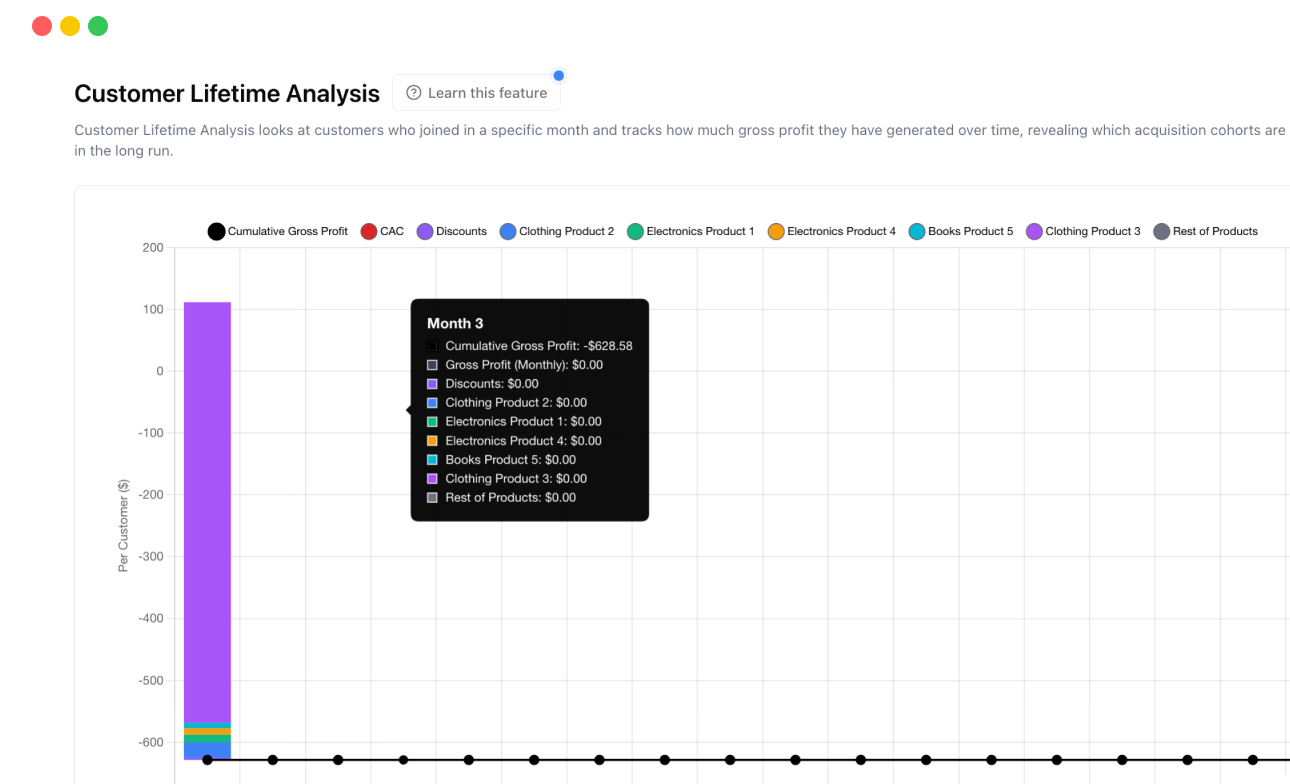The height and width of the screenshot is (784, 1290).
Task: Click the gray Rest of Products legend dot
Action: (1160, 231)
